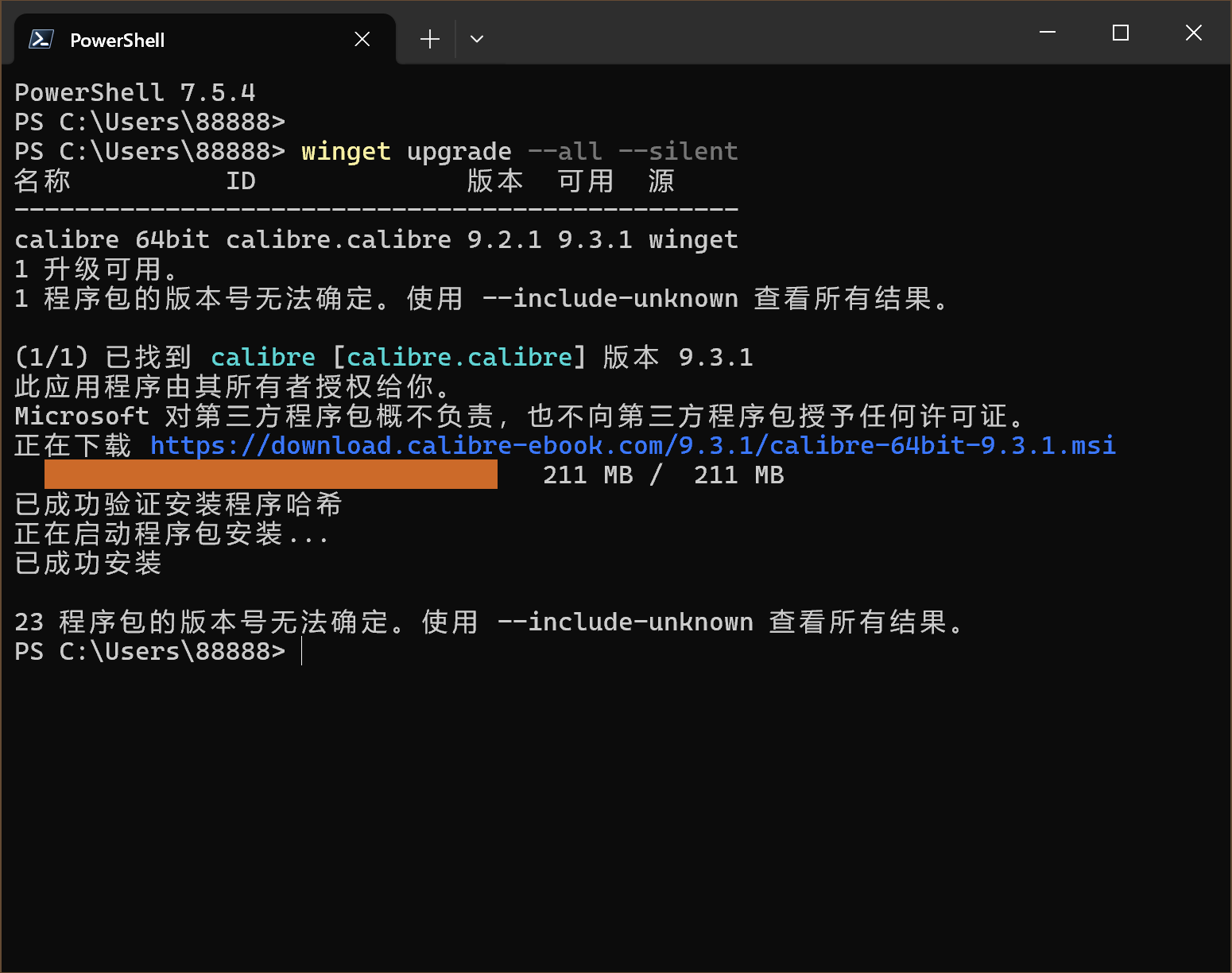Expand the new tab profile dropdown chevron
Screen dimensions: 1232x973
click(477, 39)
